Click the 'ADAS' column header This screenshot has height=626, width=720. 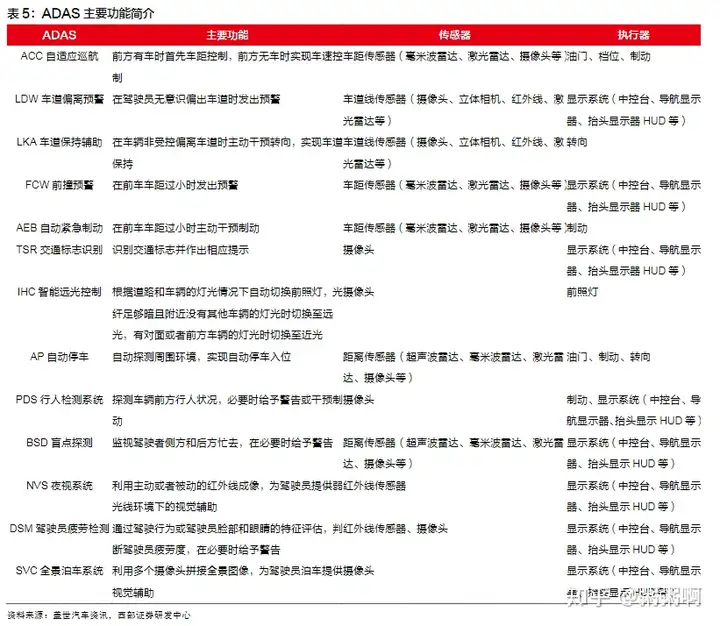[59, 35]
